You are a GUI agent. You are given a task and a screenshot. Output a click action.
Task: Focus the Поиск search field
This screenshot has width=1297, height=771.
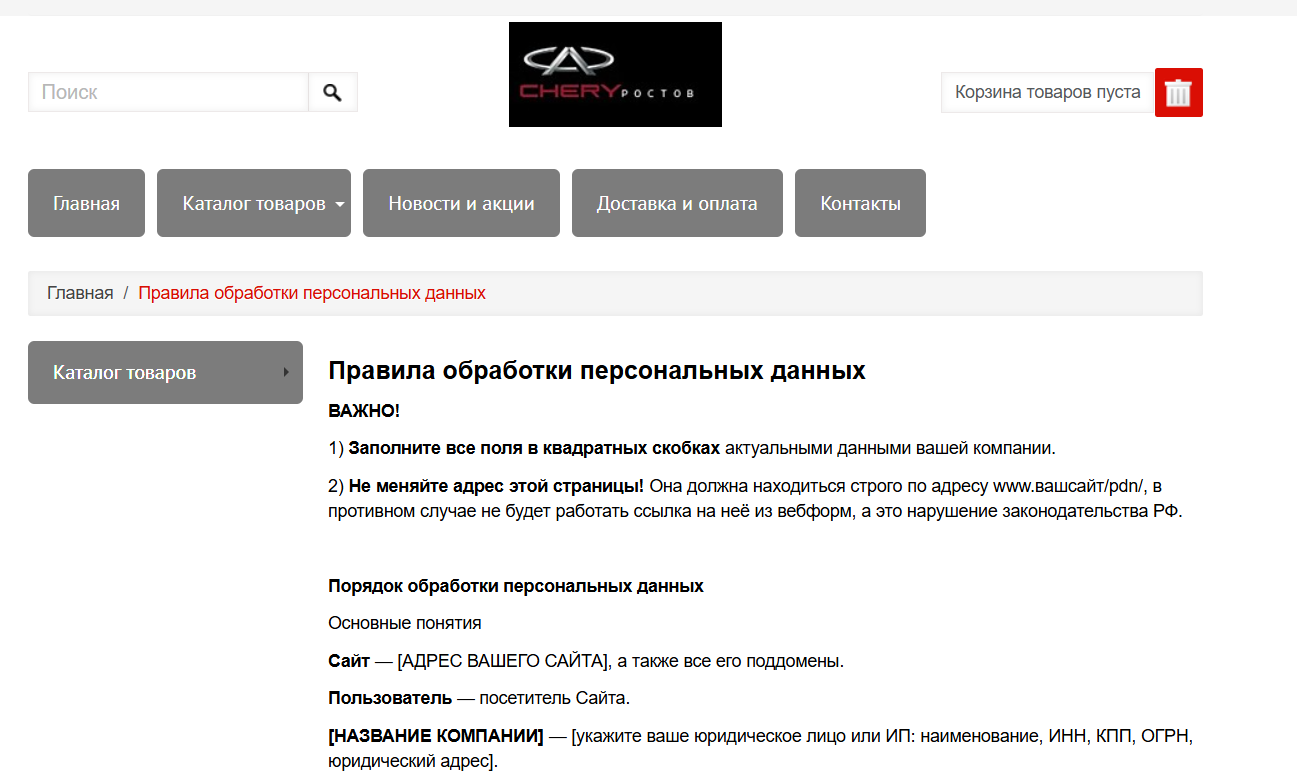[168, 92]
